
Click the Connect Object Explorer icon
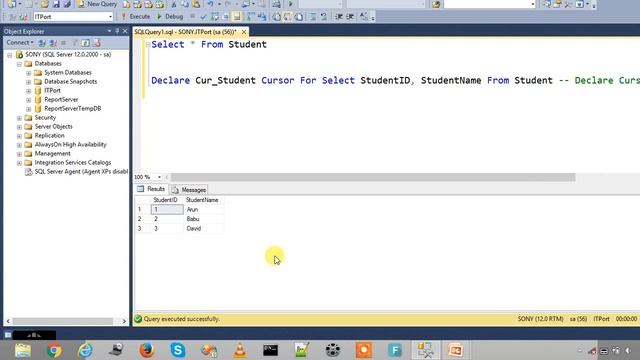(42, 42)
